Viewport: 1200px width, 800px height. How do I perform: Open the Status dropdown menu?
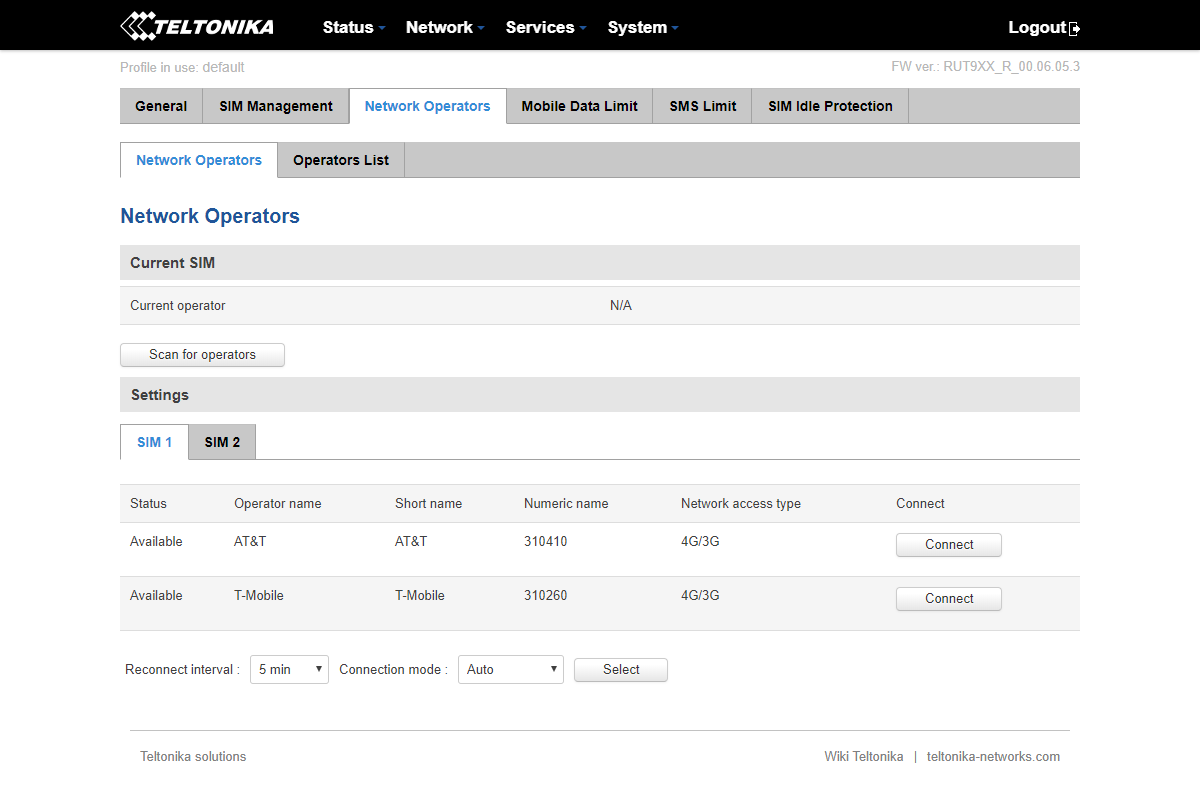pos(353,27)
